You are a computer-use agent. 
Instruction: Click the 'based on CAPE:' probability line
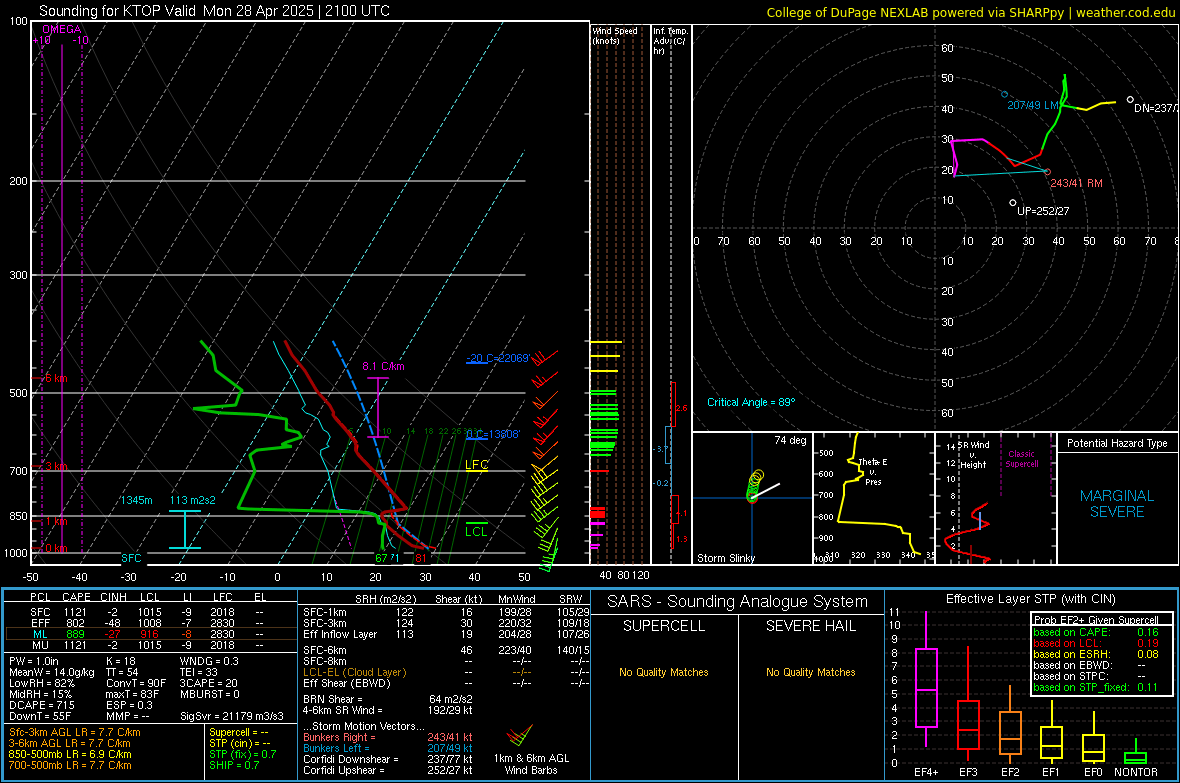[x=1096, y=632]
